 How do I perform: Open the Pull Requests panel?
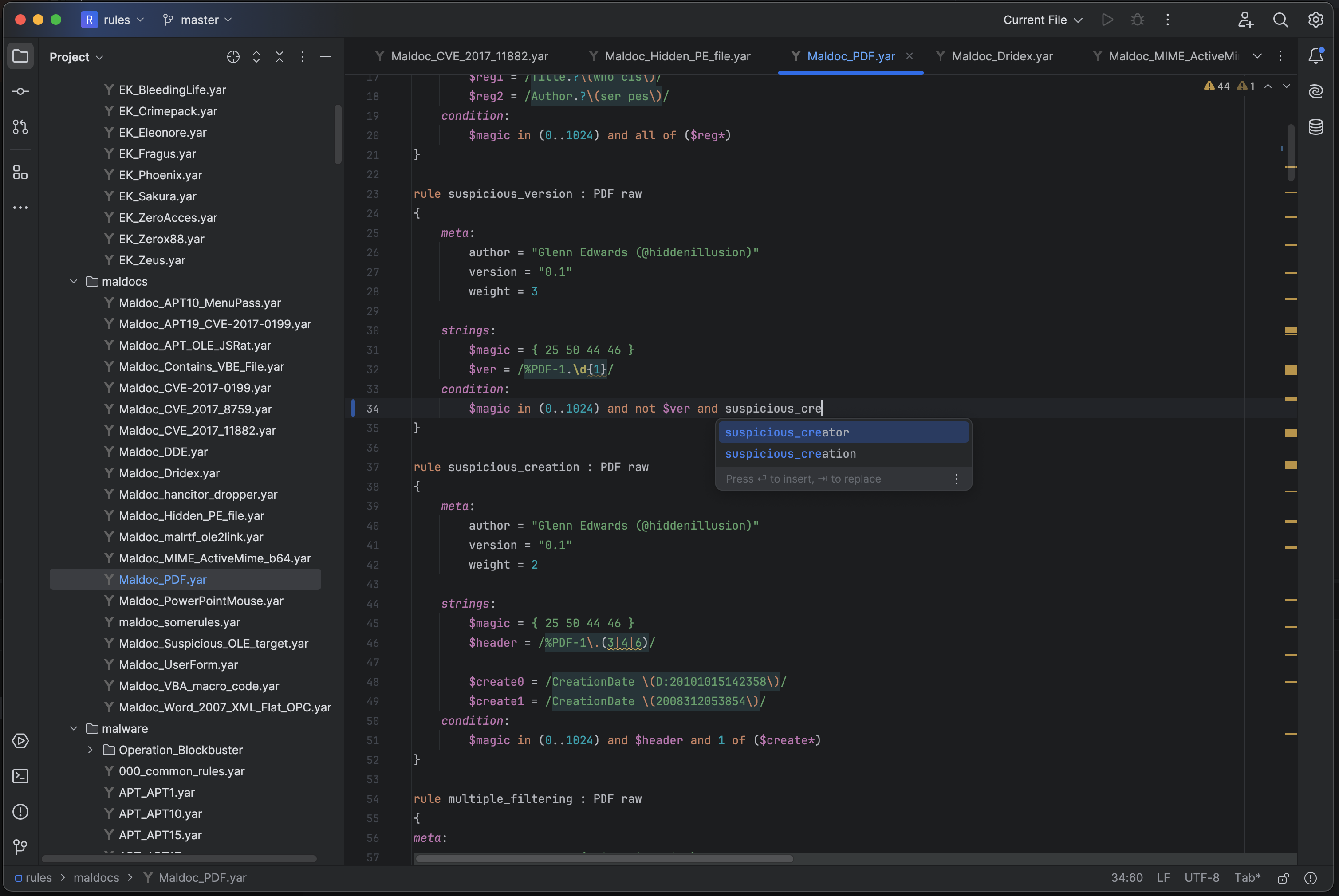[20, 127]
